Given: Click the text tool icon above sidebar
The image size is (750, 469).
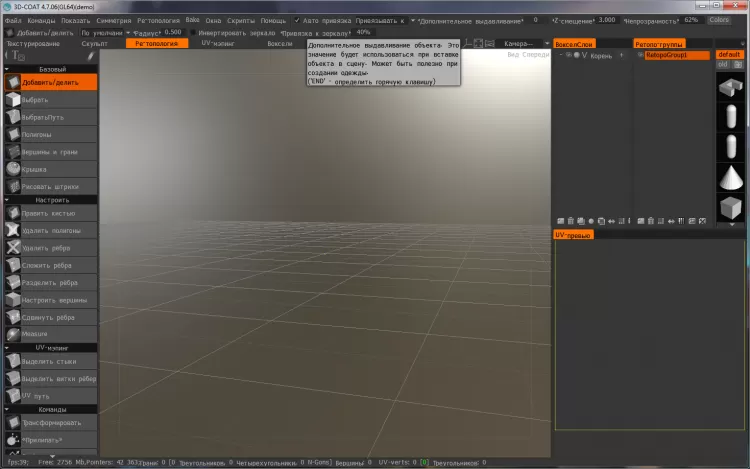Looking at the screenshot, I should 18,56.
